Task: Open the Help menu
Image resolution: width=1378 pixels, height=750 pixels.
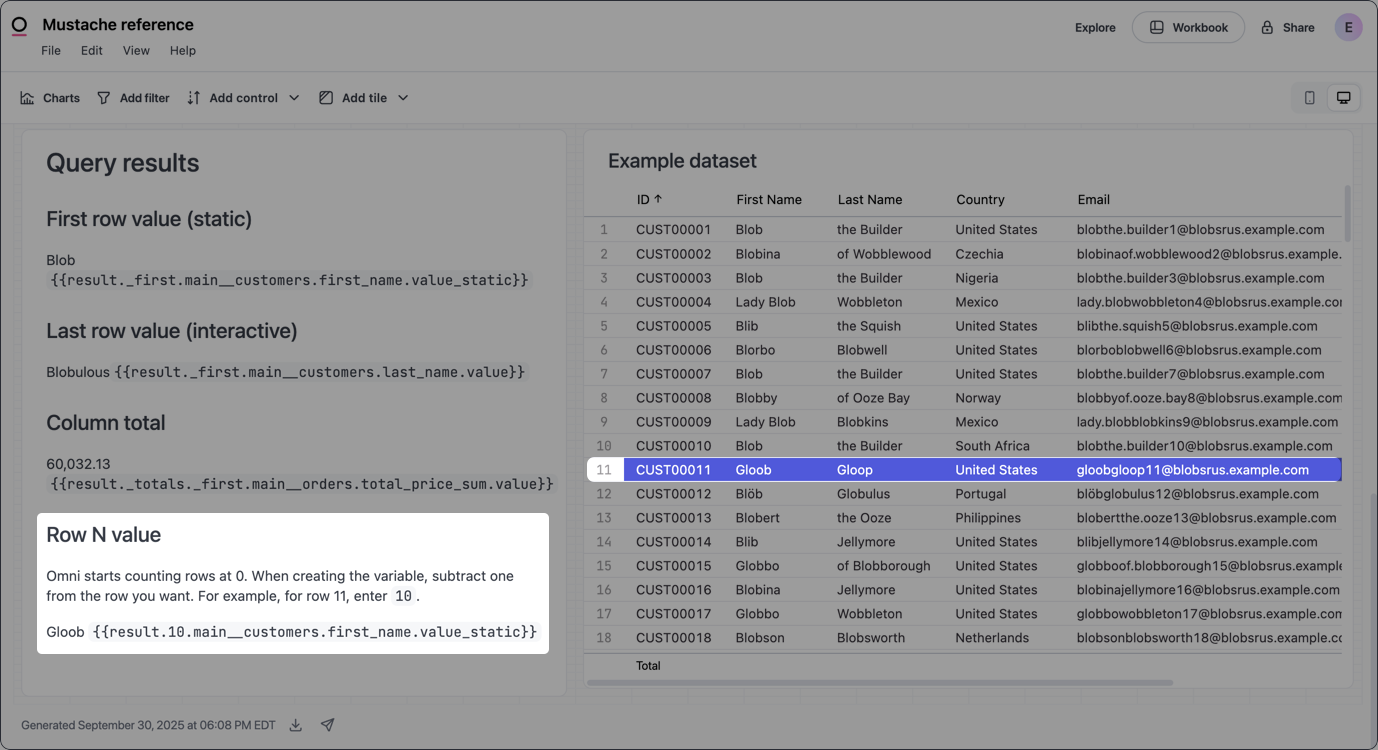Action: [183, 51]
